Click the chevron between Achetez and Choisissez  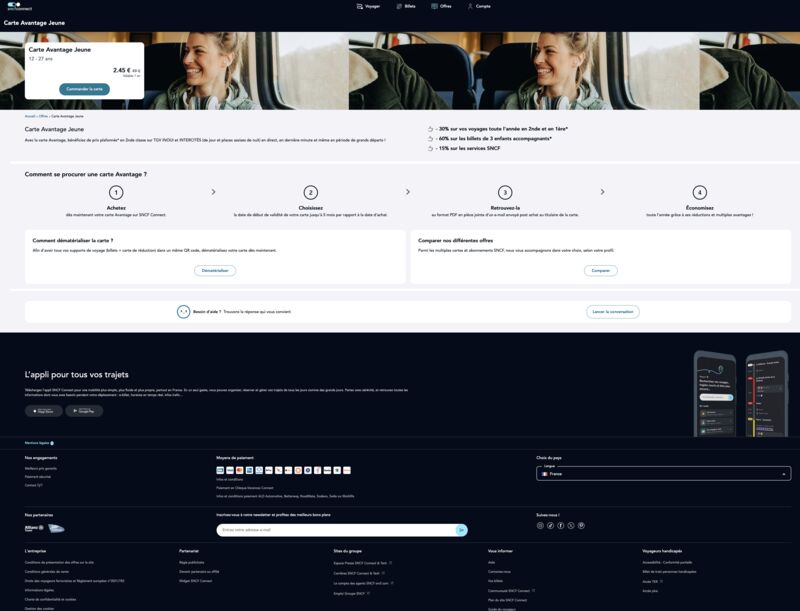213,192
